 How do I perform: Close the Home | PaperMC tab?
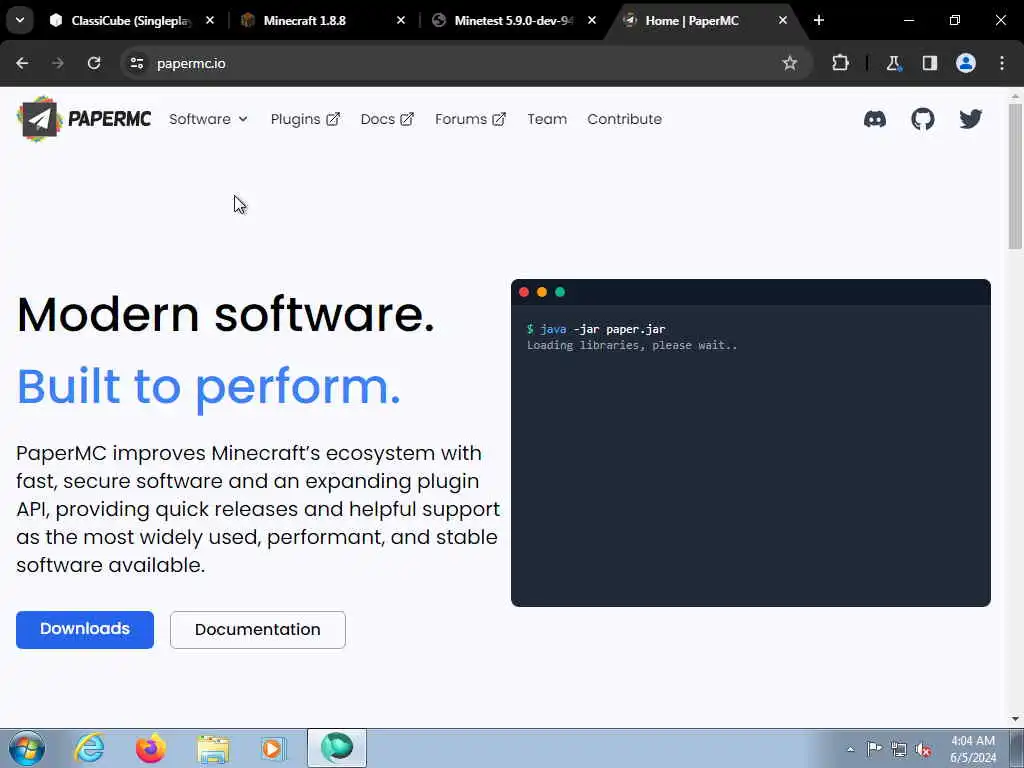tap(782, 20)
